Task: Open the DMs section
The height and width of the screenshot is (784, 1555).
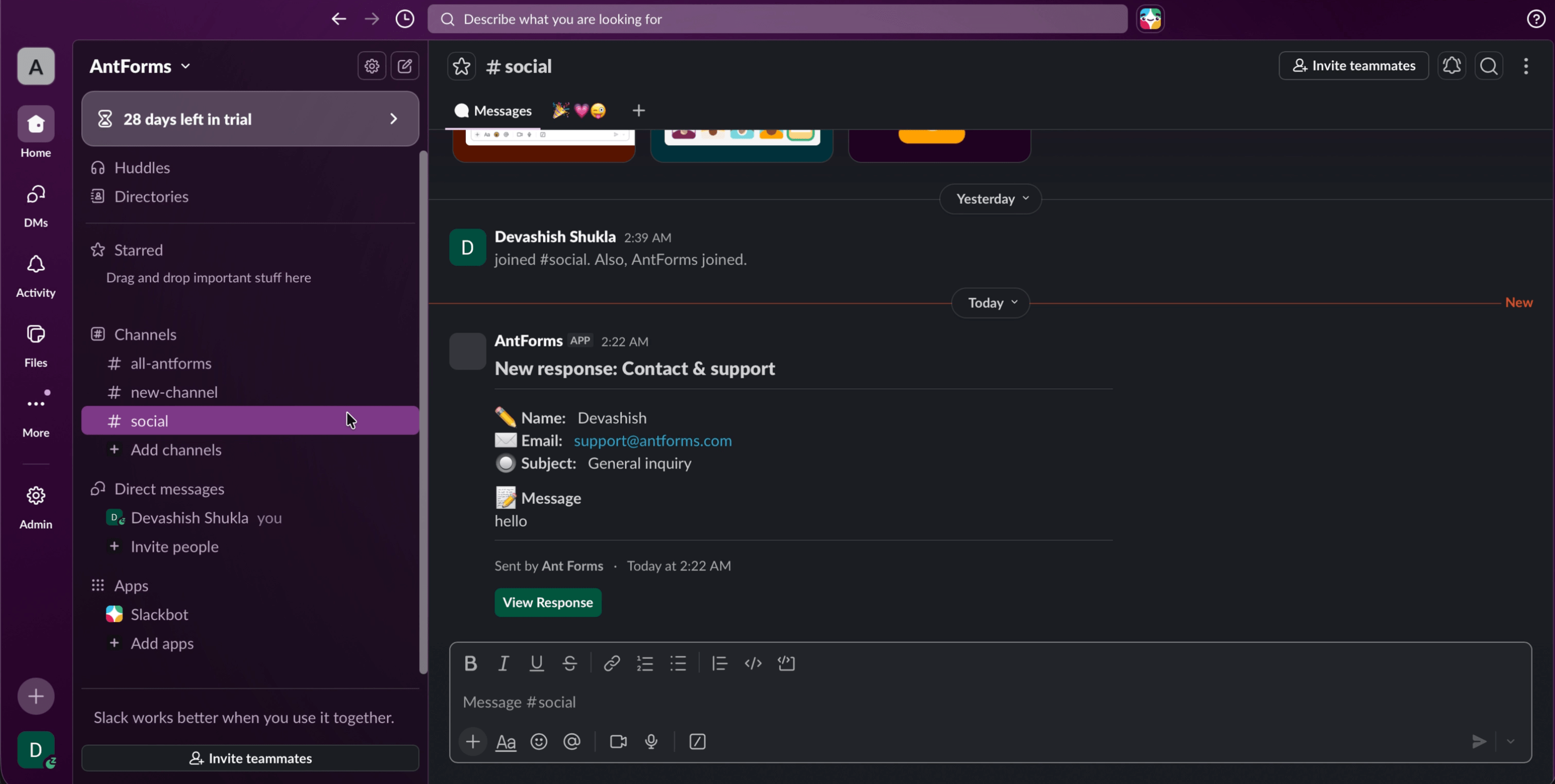Action: (36, 205)
